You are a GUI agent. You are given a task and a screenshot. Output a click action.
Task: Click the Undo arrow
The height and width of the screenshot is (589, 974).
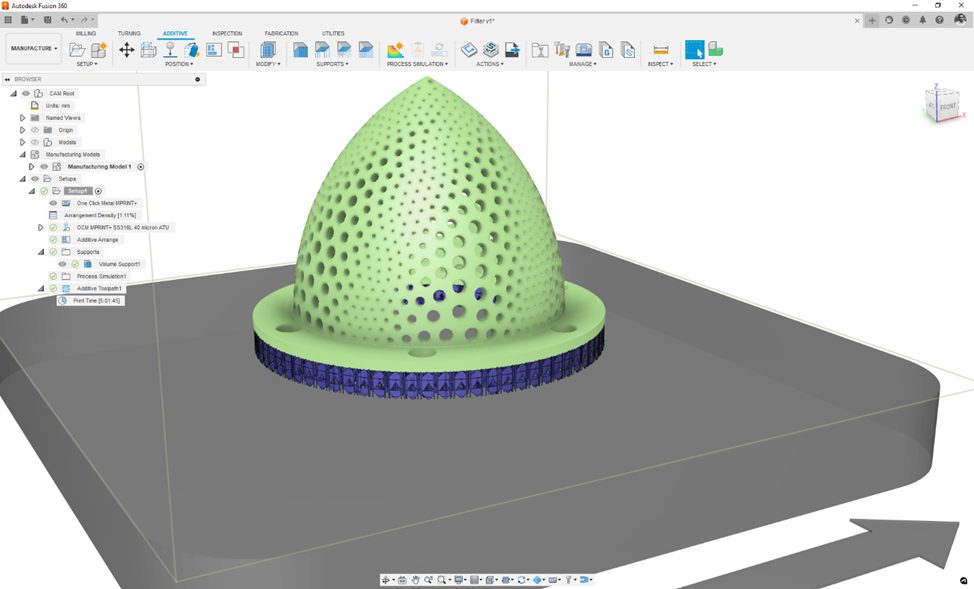(x=65, y=19)
